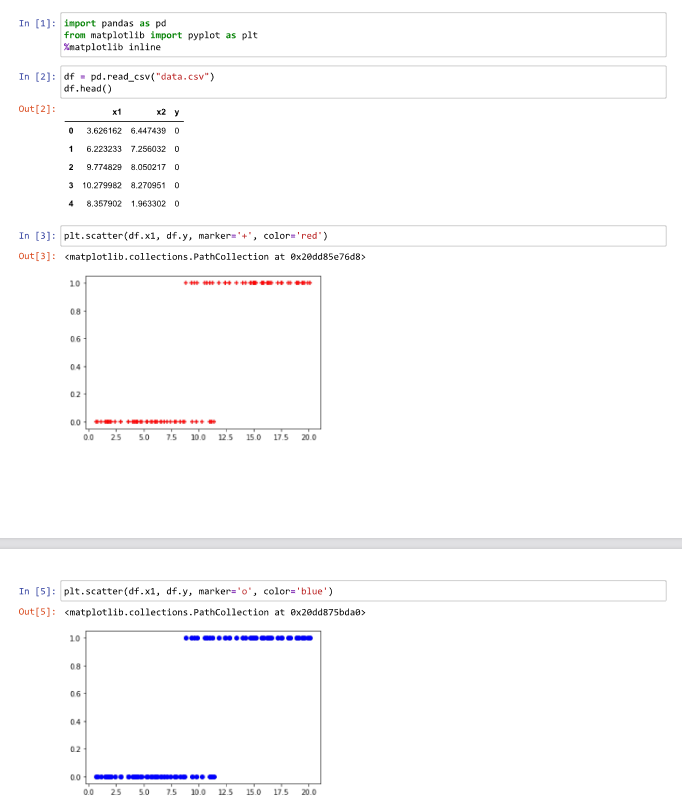Viewport: 682px width, 803px height.
Task: Click cell value 3.626162
Action: (104, 131)
